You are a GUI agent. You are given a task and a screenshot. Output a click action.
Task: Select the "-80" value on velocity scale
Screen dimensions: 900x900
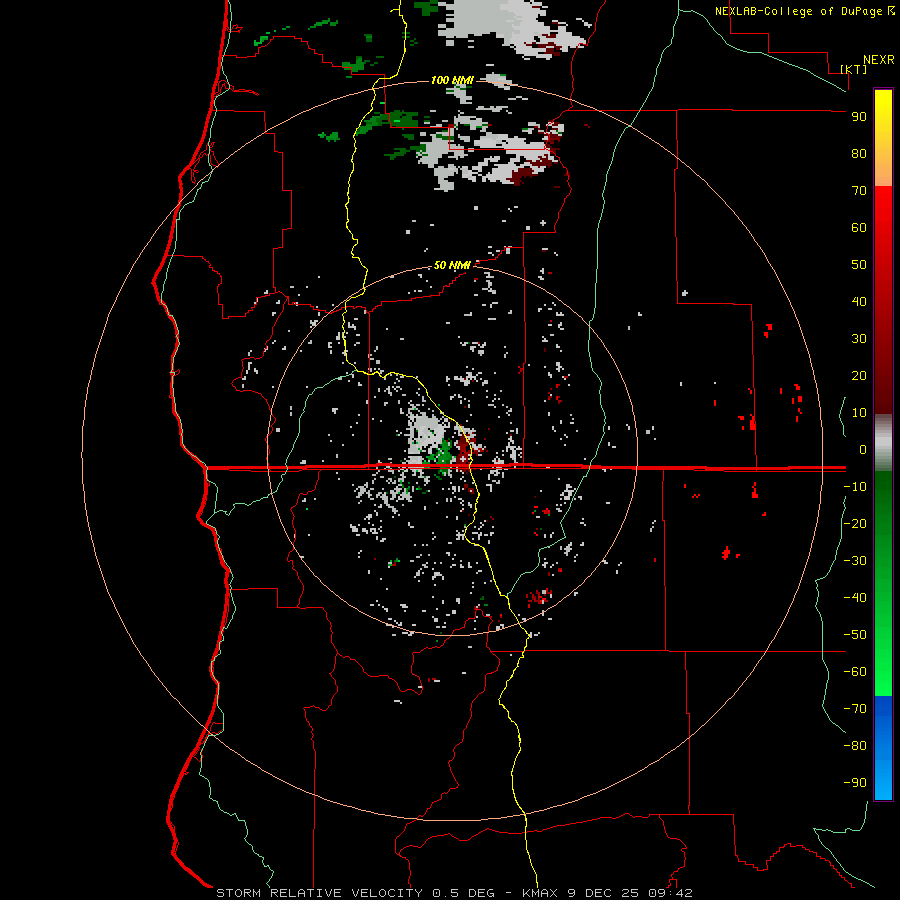855,746
